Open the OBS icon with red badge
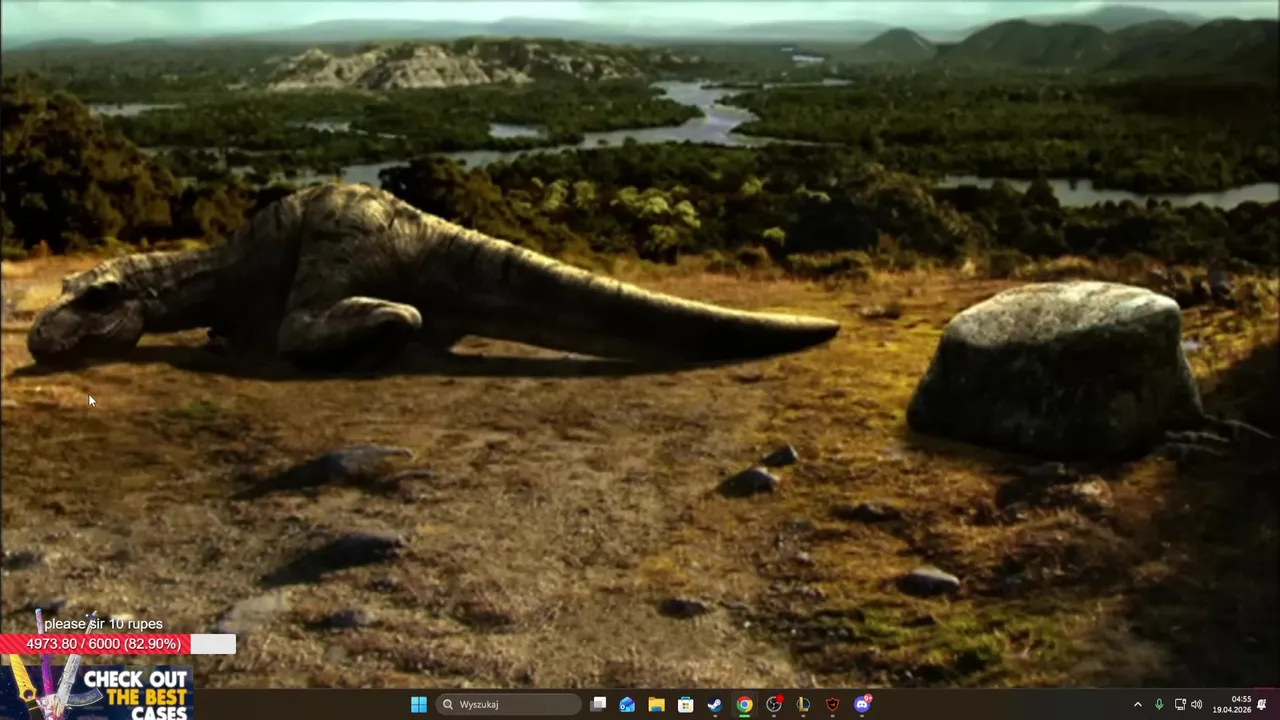 pyautogui.click(x=774, y=704)
